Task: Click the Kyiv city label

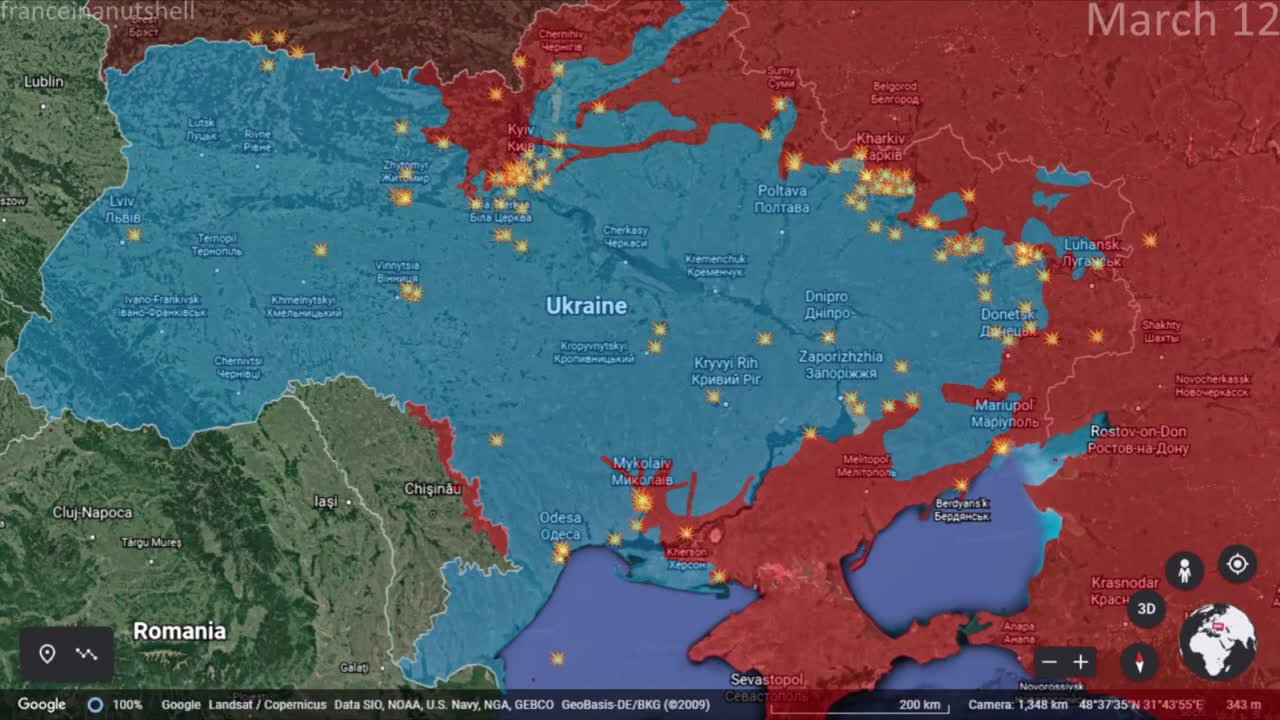Action: (521, 138)
